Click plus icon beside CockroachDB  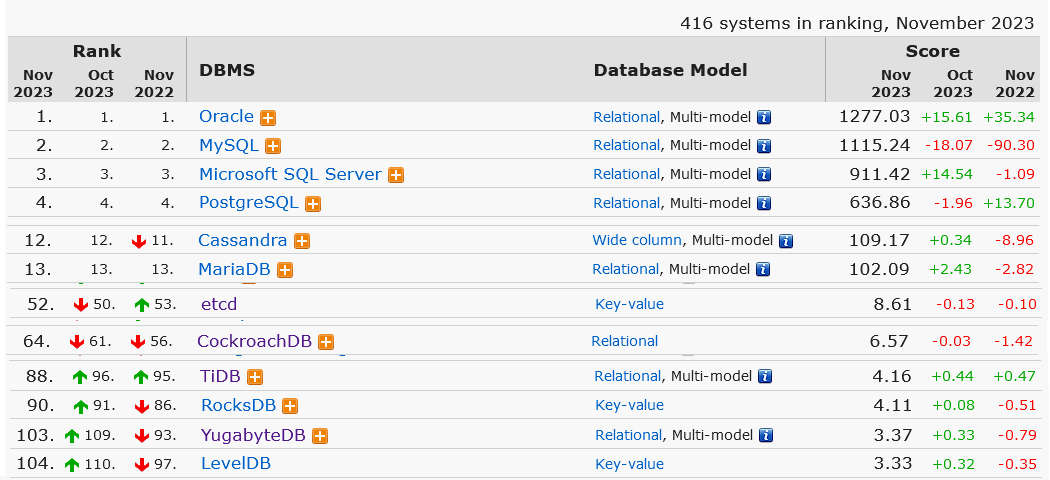coord(326,342)
